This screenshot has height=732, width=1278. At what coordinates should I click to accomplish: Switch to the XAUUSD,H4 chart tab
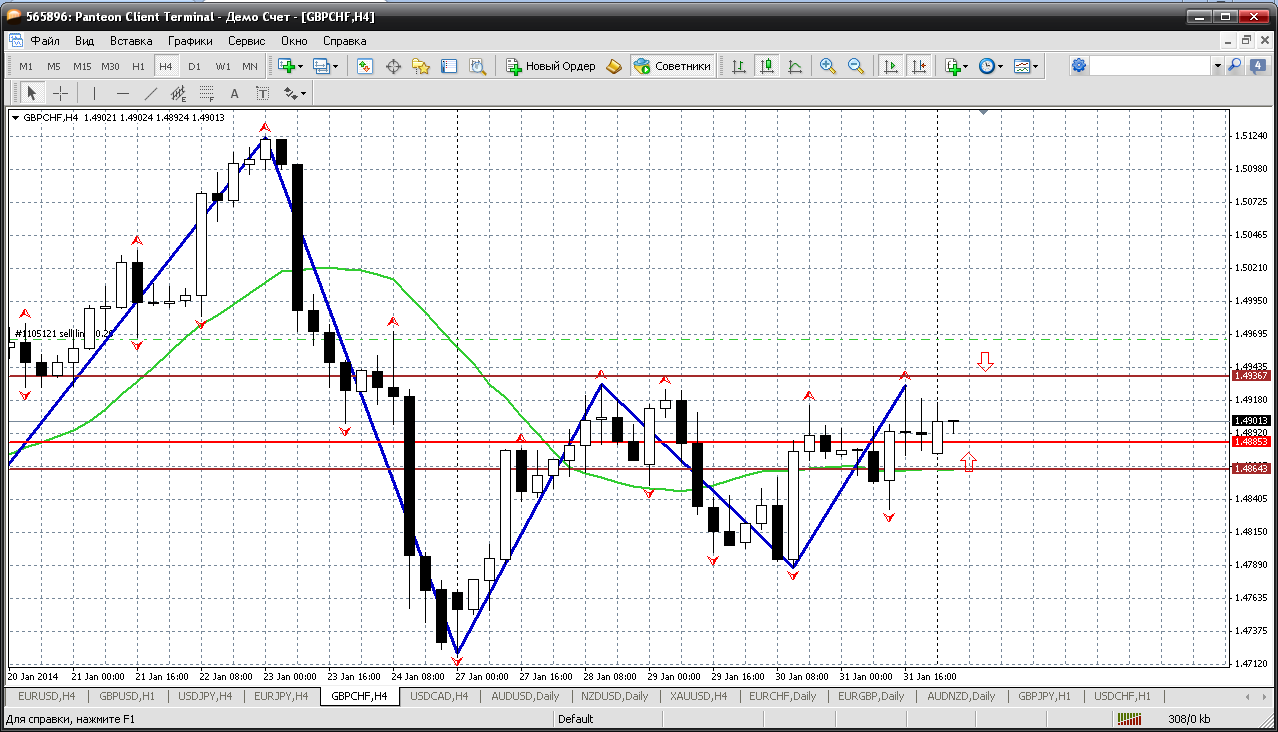pyautogui.click(x=698, y=696)
